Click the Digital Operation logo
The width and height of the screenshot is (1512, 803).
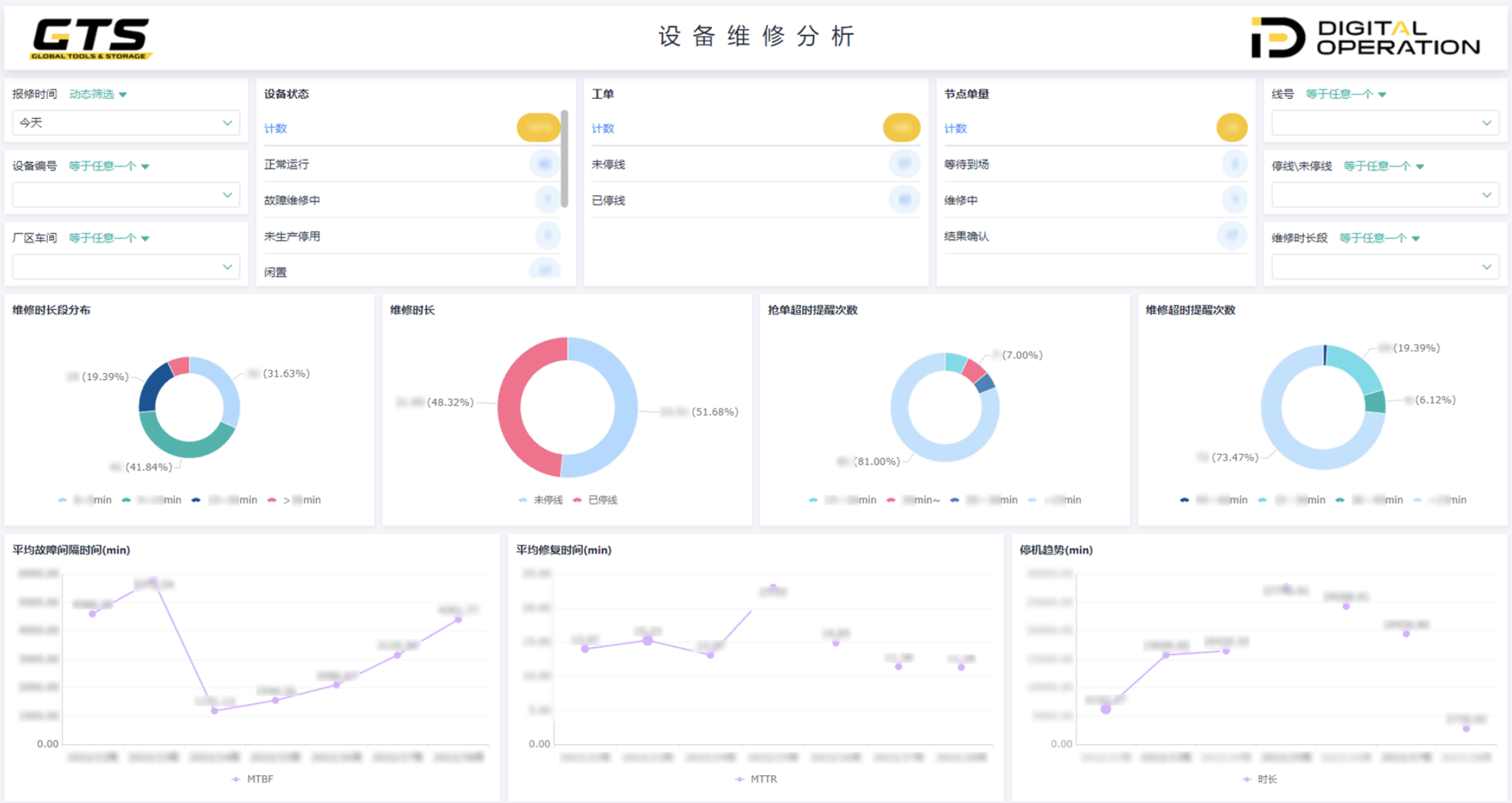pos(1365,38)
